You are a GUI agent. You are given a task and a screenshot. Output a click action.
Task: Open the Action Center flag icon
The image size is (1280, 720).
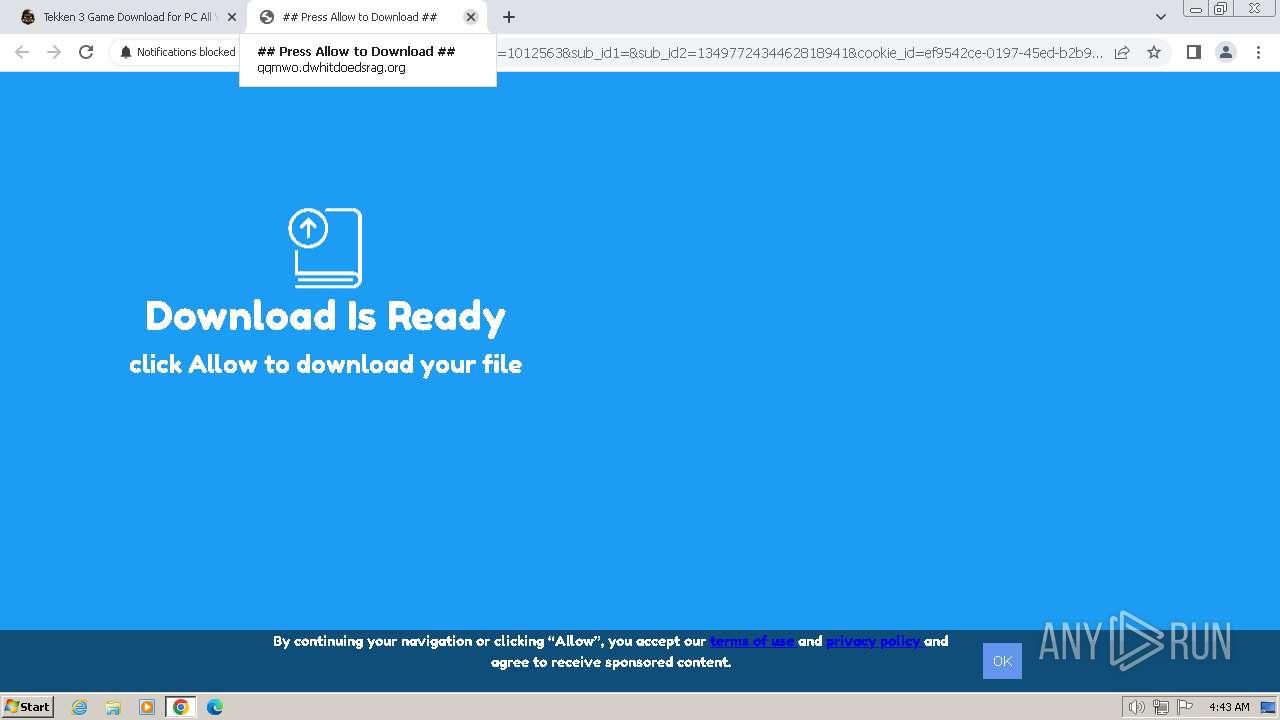(x=1185, y=707)
